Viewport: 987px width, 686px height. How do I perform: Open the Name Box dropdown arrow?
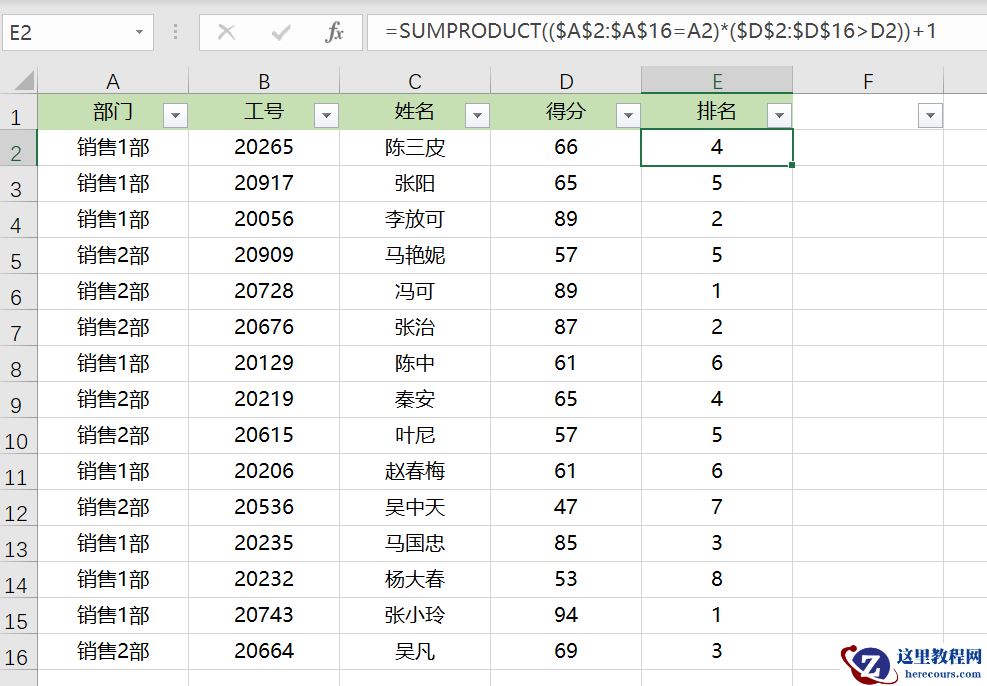(x=139, y=32)
